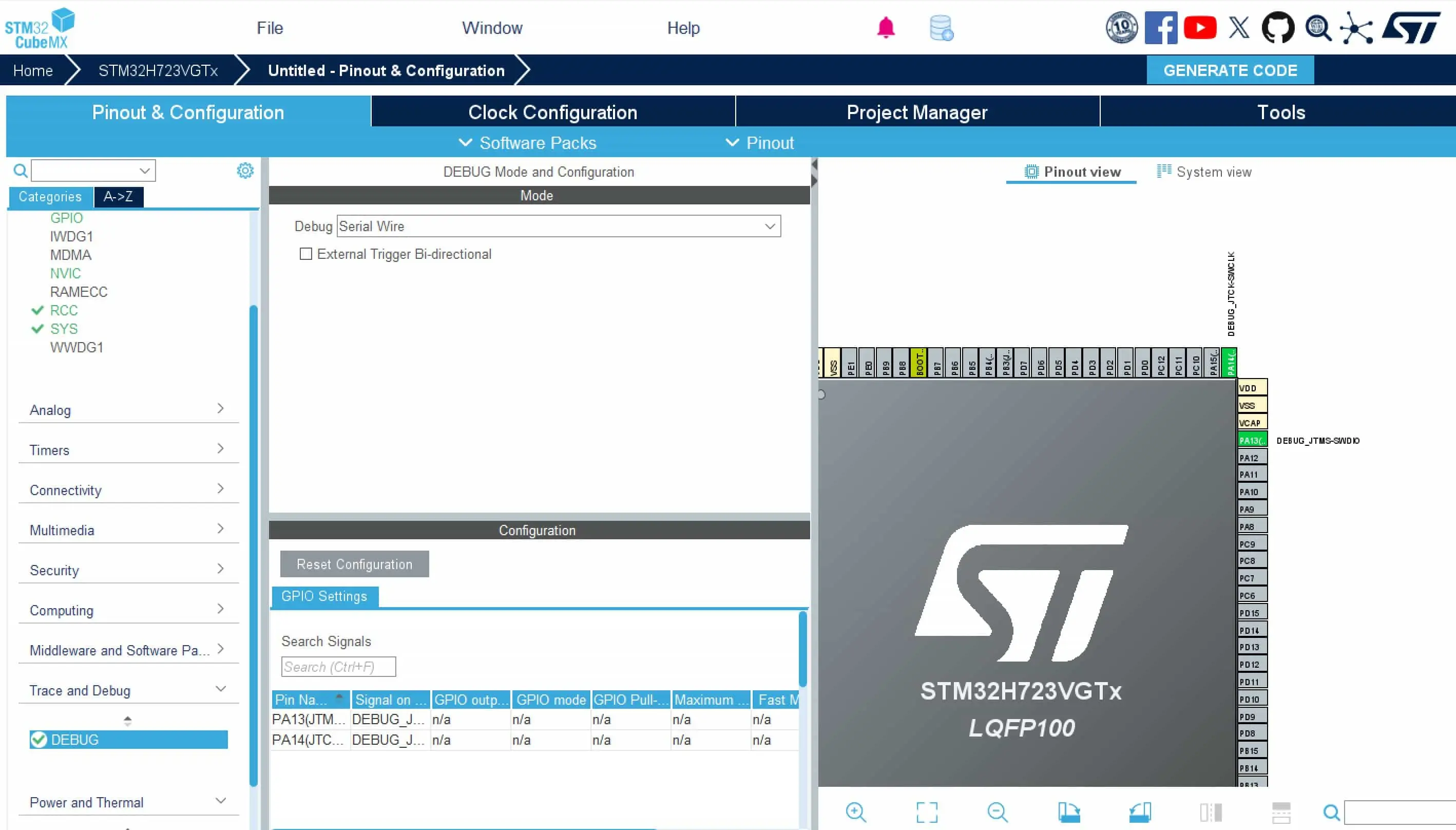Click the ST logo icon

click(x=1411, y=27)
